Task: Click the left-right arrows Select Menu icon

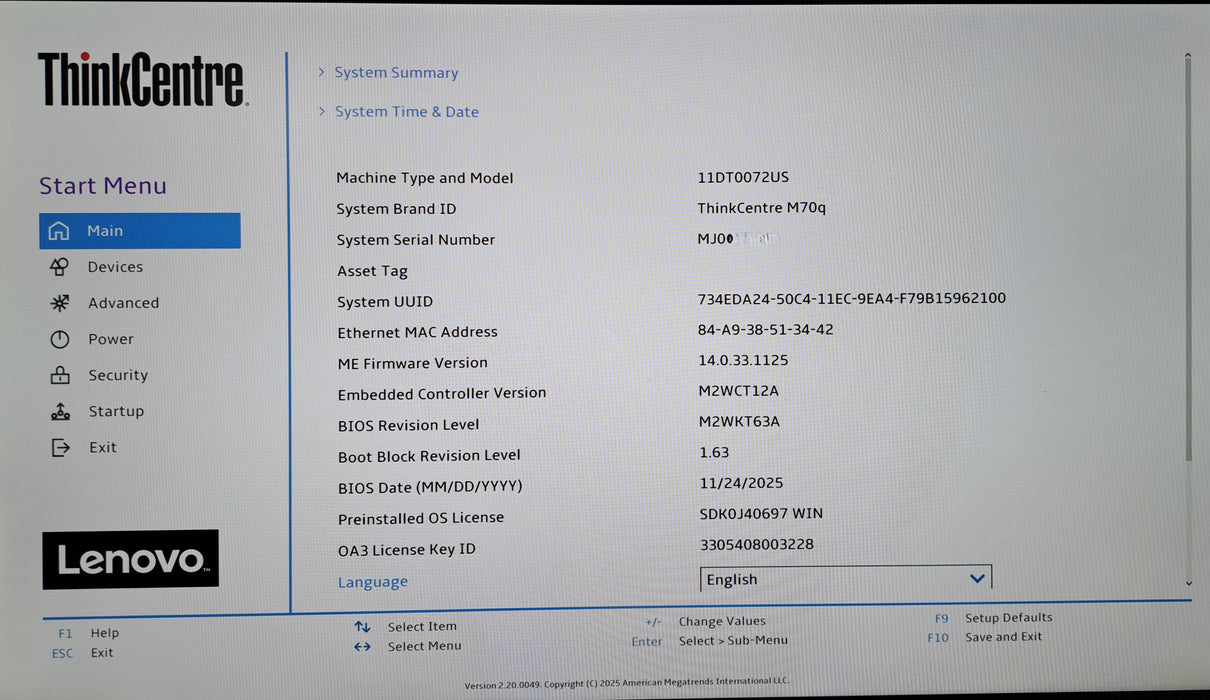Action: (362, 646)
